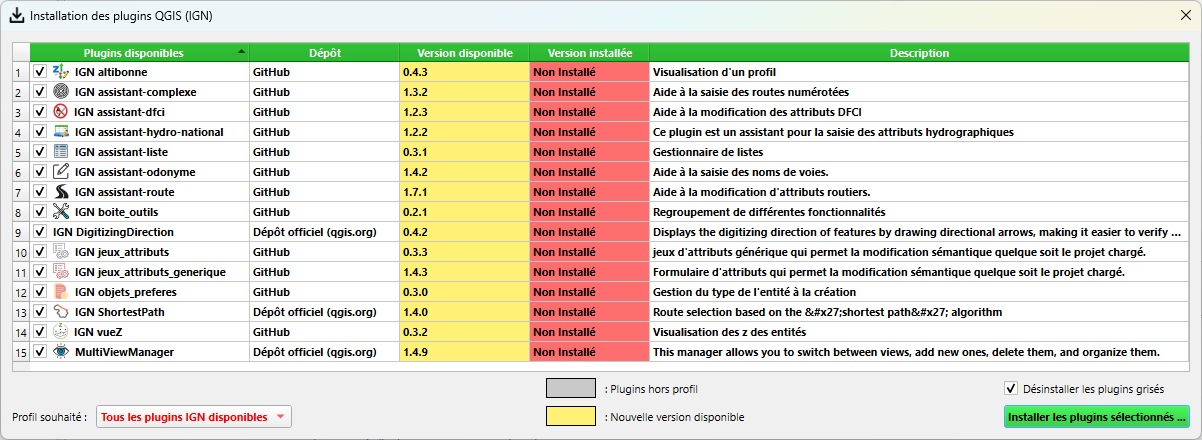Uncheck the IGN assistant-liste checkbox
The width and height of the screenshot is (1202, 440).
(40, 151)
